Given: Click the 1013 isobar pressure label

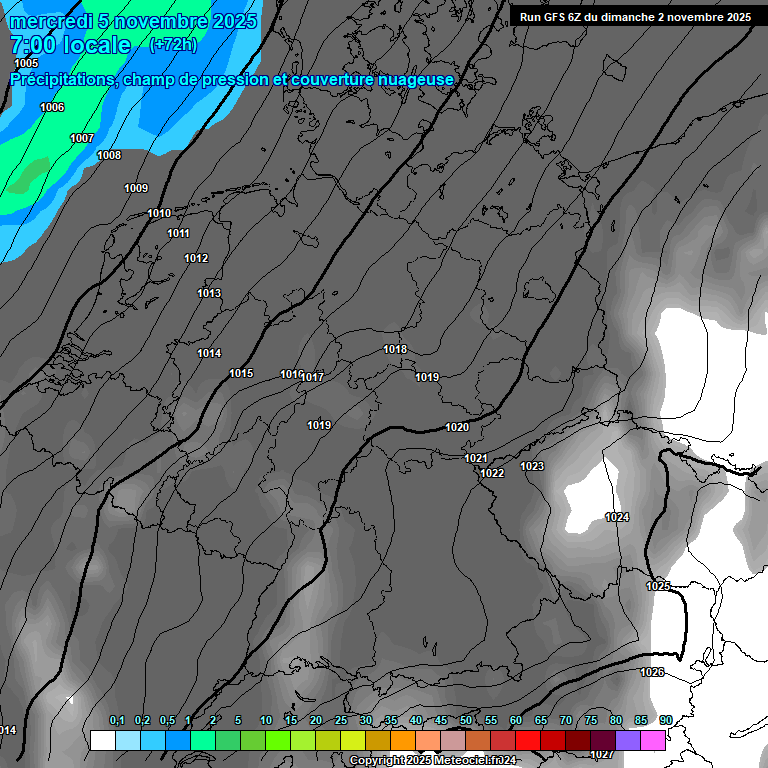Looking at the screenshot, I should 209,293.
